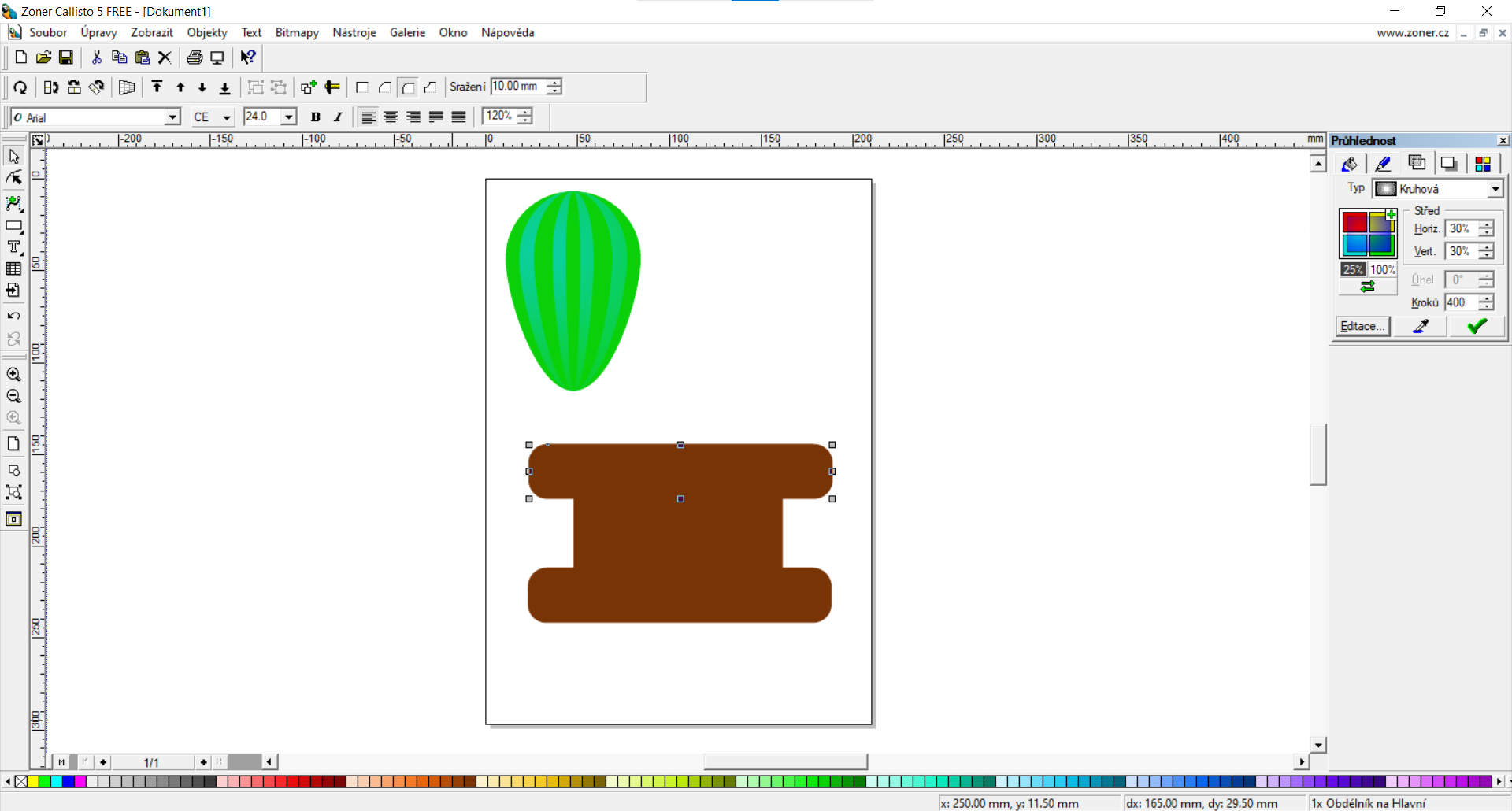Bring object to front icon
The width and height of the screenshot is (1512, 811).
(x=157, y=87)
